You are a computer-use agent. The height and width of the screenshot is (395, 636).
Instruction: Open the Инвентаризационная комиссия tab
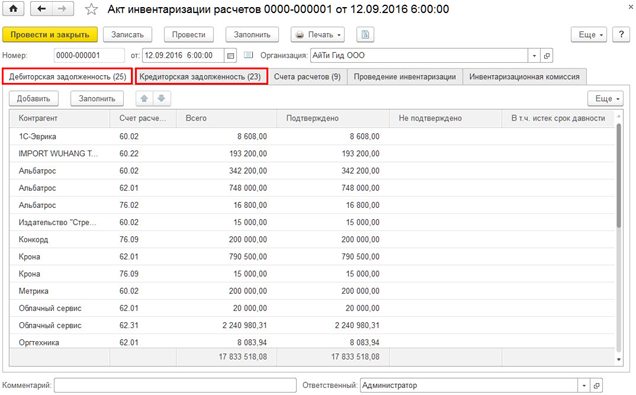pyautogui.click(x=524, y=77)
